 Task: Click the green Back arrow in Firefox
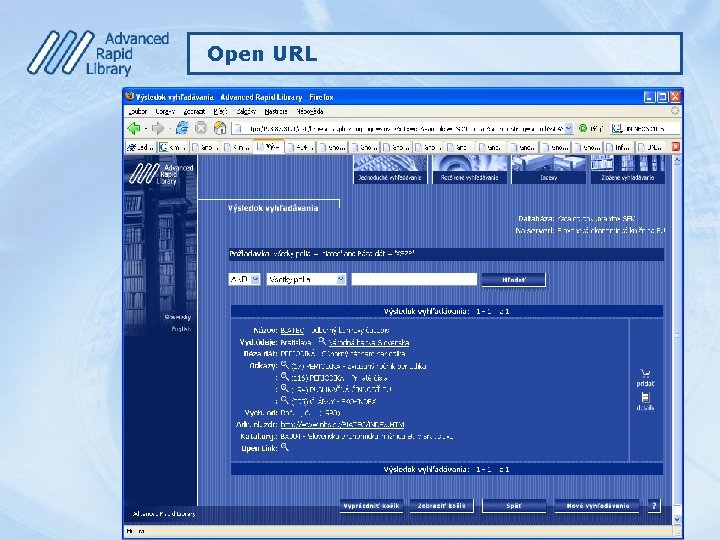click(134, 128)
